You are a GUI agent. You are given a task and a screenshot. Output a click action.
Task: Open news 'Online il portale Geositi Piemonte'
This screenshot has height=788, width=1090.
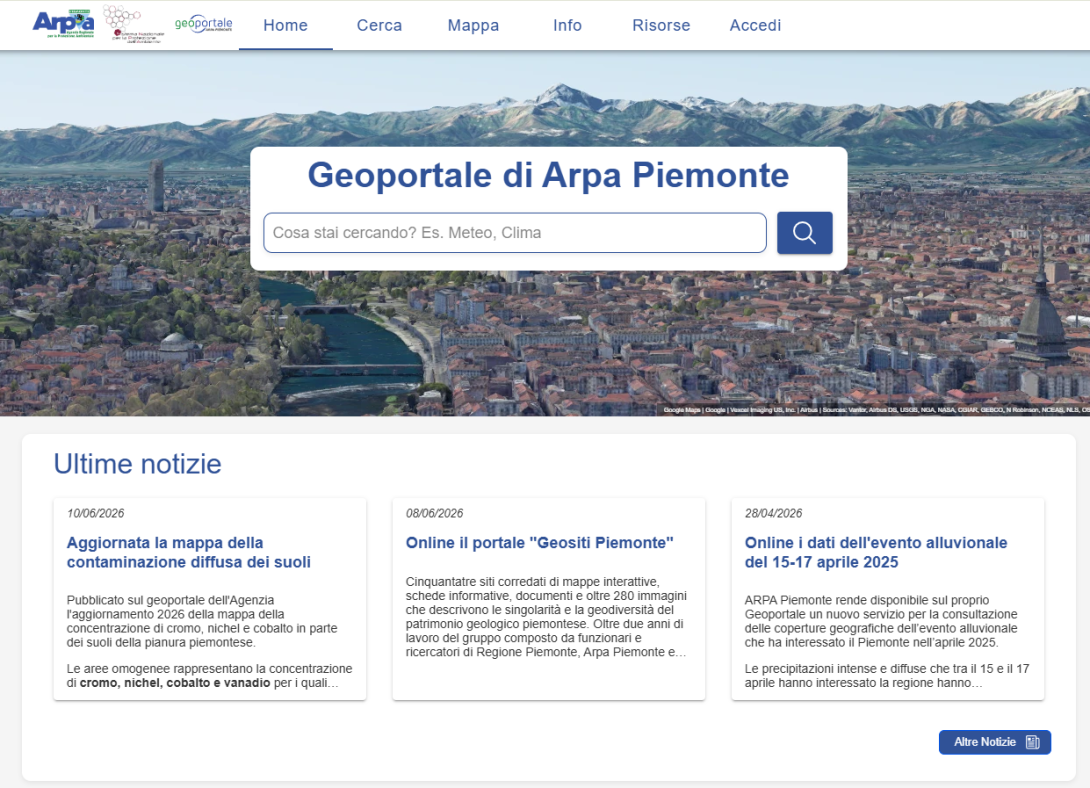pyautogui.click(x=539, y=543)
